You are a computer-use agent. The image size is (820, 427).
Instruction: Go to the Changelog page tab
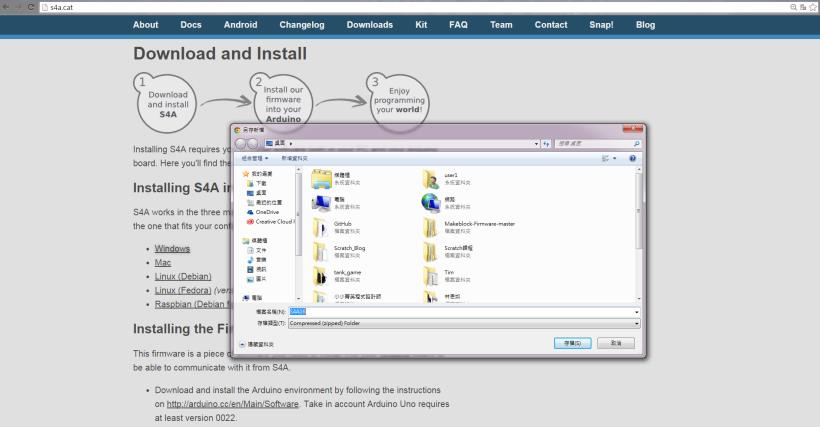pyautogui.click(x=302, y=25)
